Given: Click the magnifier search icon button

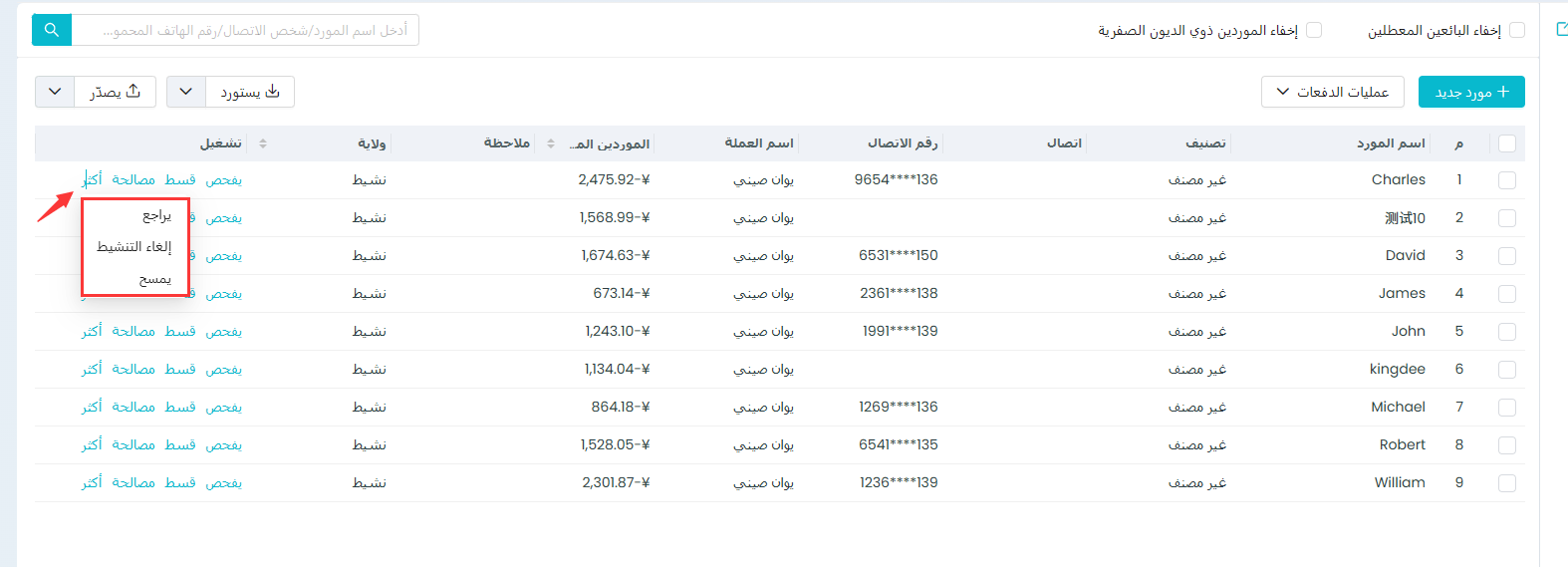Looking at the screenshot, I should click(52, 30).
